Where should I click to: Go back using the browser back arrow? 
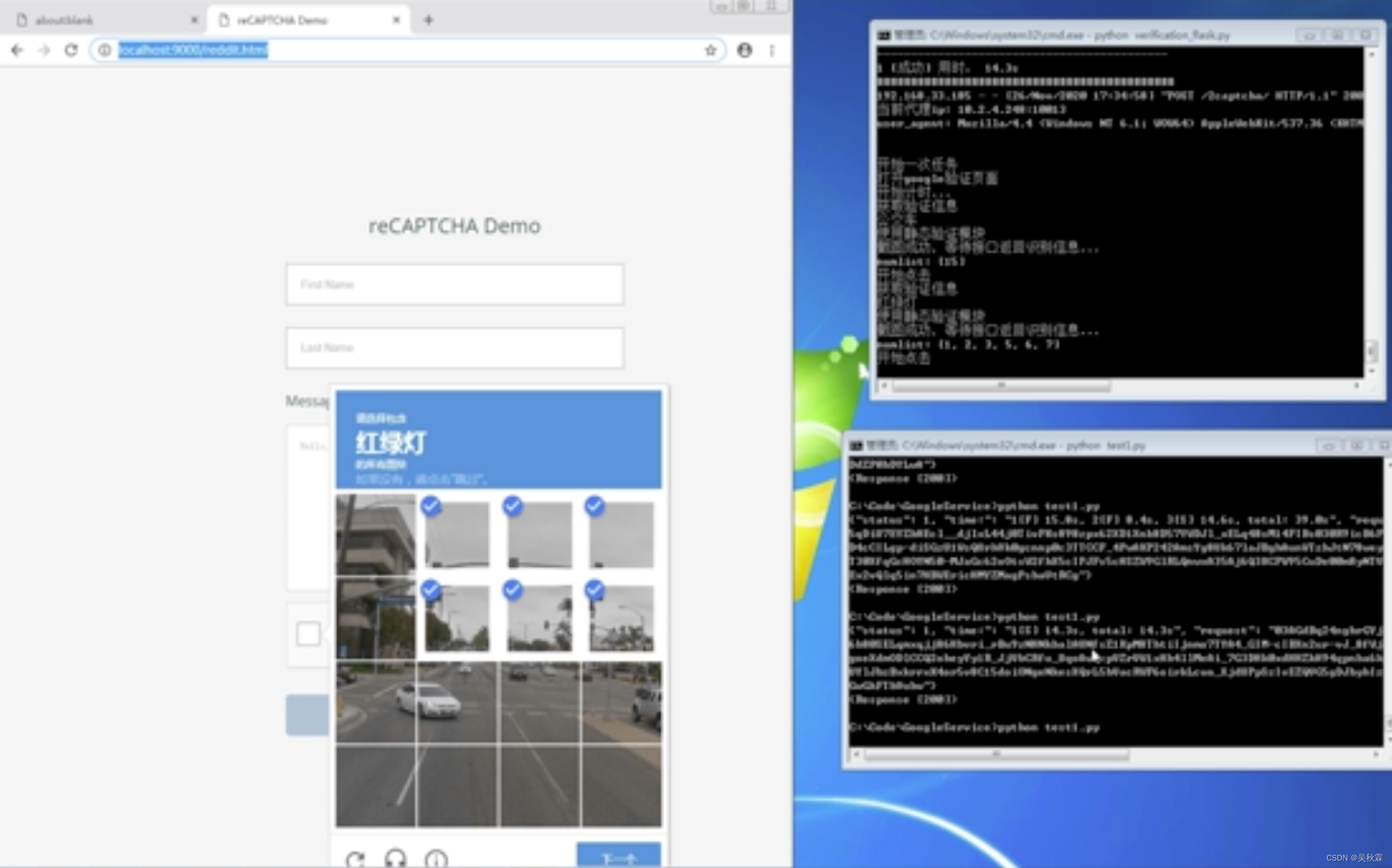pos(17,51)
